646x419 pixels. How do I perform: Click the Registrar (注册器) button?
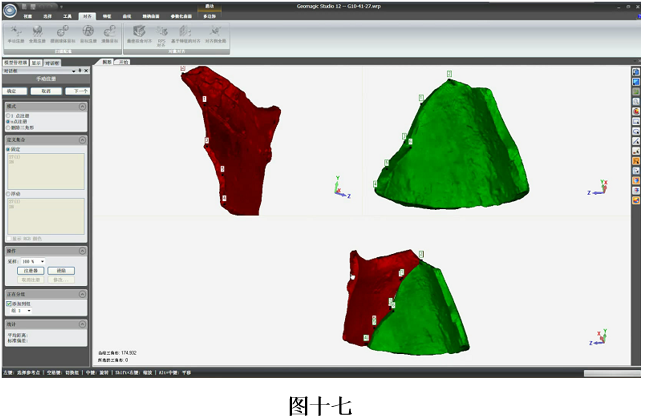coord(31,271)
